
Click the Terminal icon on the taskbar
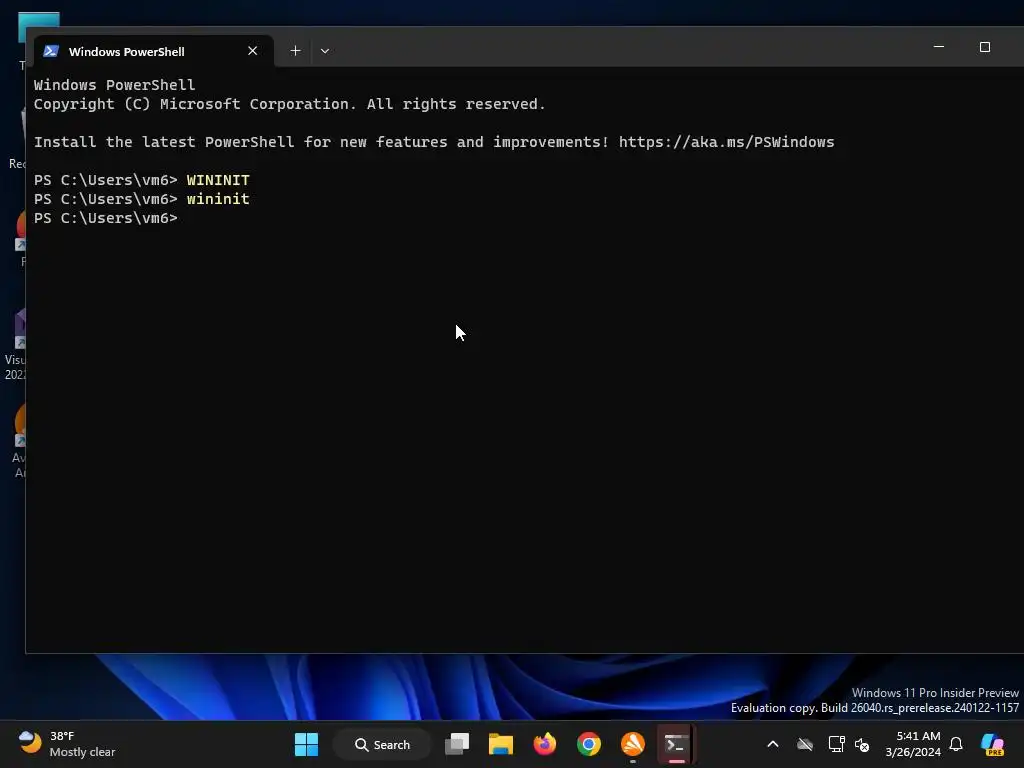[x=676, y=744]
